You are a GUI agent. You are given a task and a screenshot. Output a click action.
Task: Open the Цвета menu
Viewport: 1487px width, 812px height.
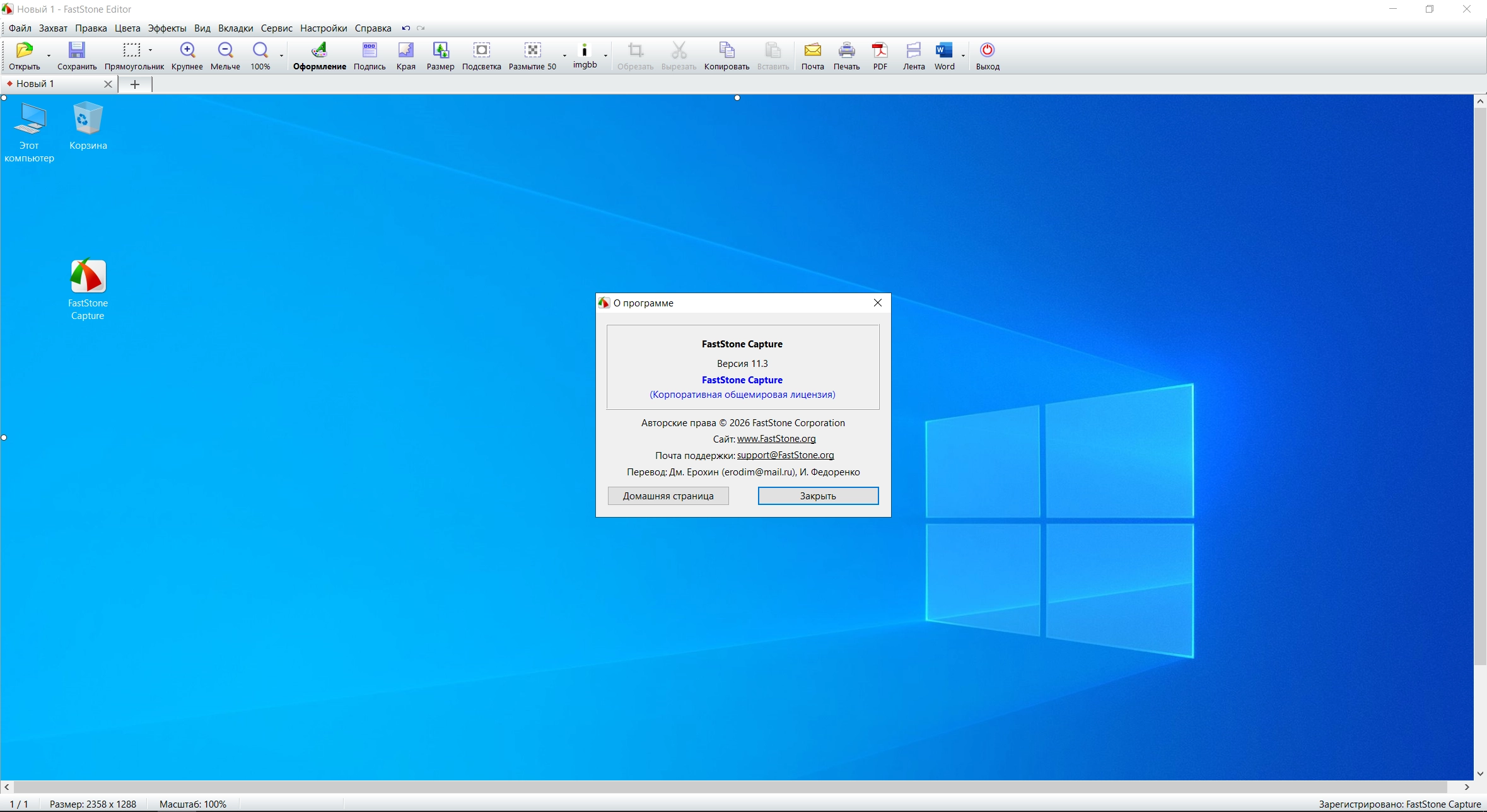point(127,28)
